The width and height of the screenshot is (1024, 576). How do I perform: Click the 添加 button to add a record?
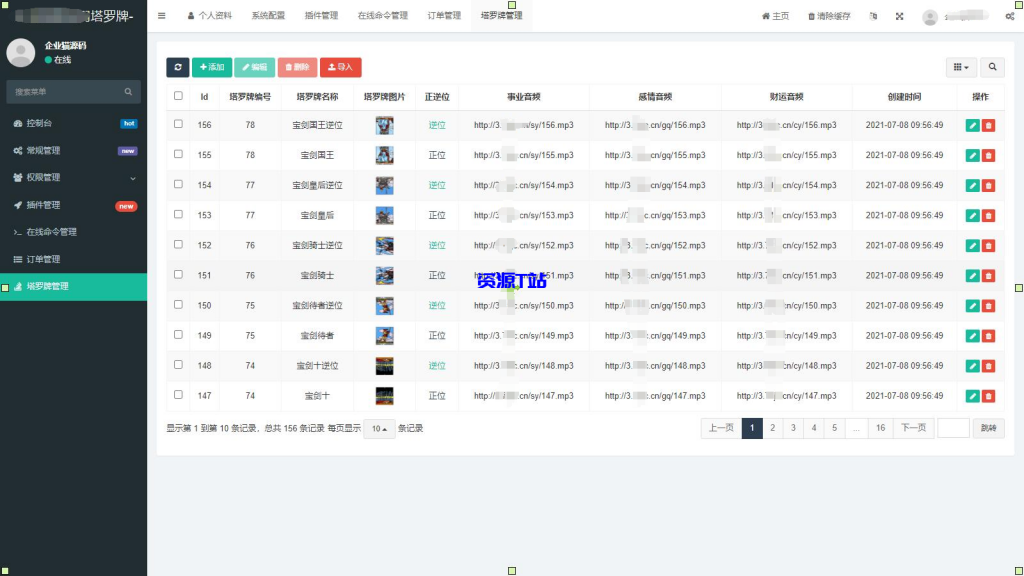pyautogui.click(x=212, y=67)
